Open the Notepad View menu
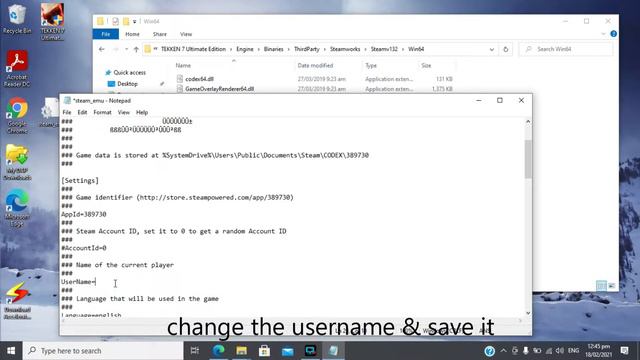The width and height of the screenshot is (640, 360). tap(123, 112)
